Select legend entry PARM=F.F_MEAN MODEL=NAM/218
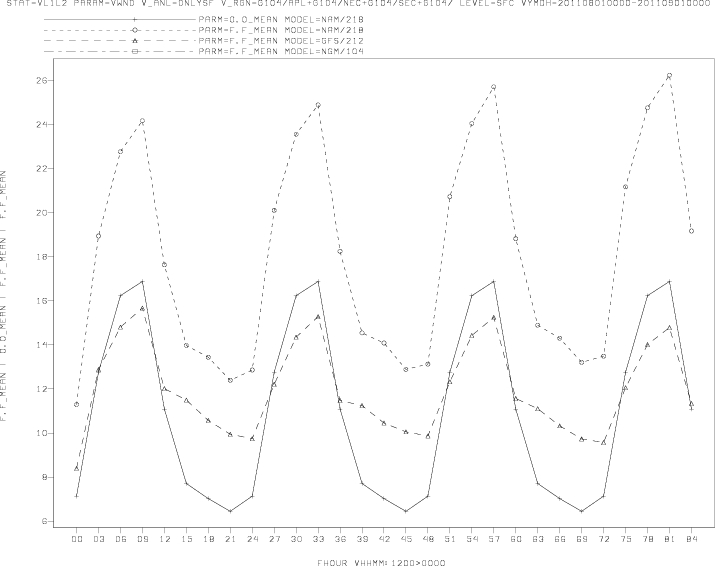715x566 pixels. tap(281, 30)
